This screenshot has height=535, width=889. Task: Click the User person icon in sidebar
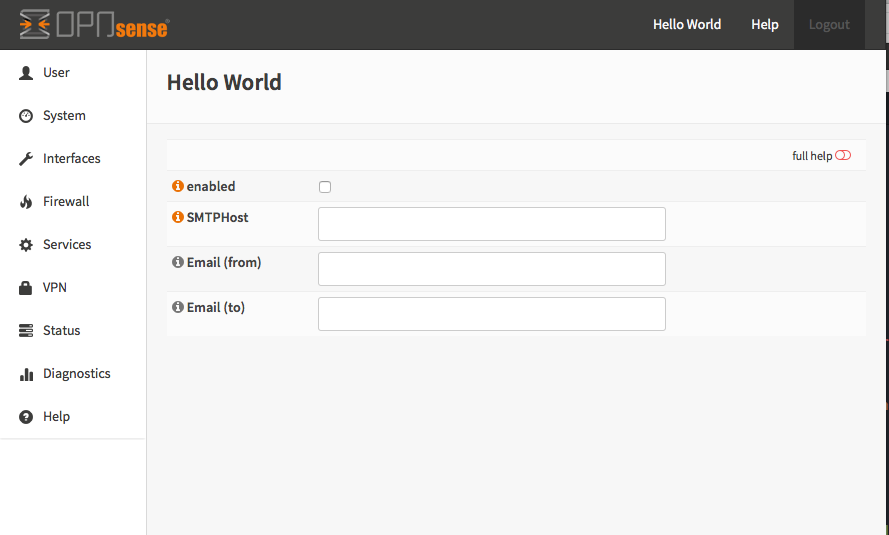click(26, 73)
